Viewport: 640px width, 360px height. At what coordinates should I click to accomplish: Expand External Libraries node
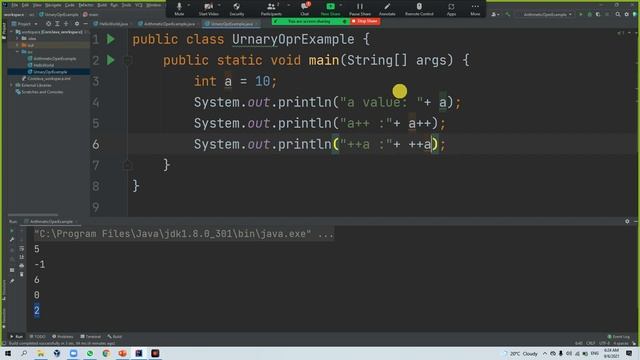pyautogui.click(x=11, y=85)
